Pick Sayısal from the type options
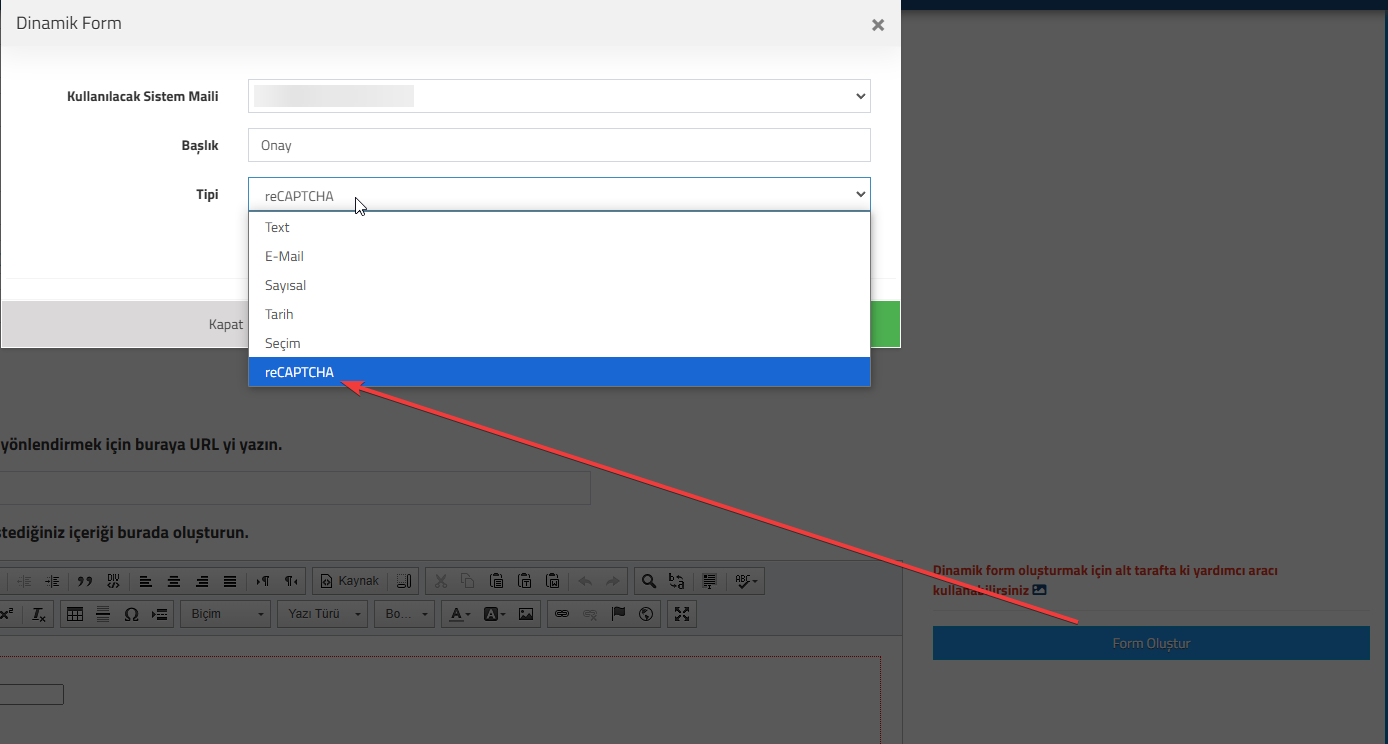 [559, 285]
